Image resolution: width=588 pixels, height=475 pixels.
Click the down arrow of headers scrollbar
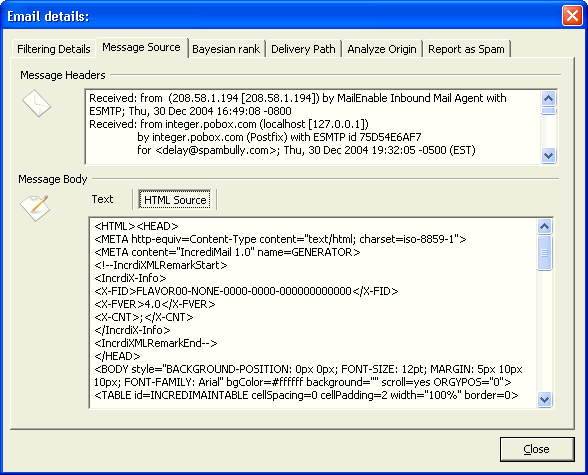[549, 155]
